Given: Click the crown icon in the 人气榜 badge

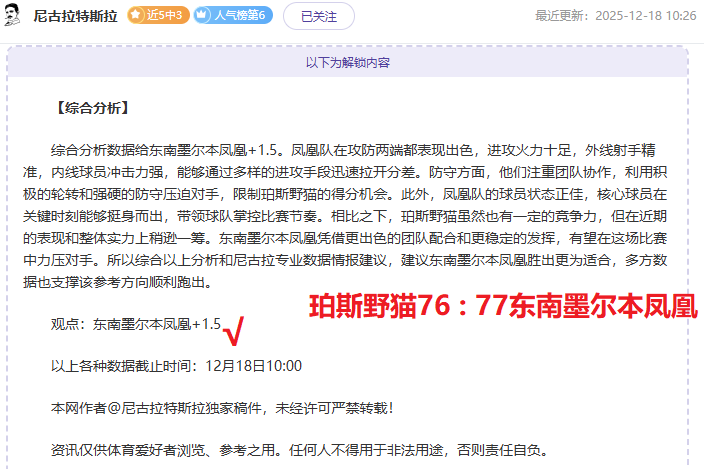Looking at the screenshot, I should (204, 16).
